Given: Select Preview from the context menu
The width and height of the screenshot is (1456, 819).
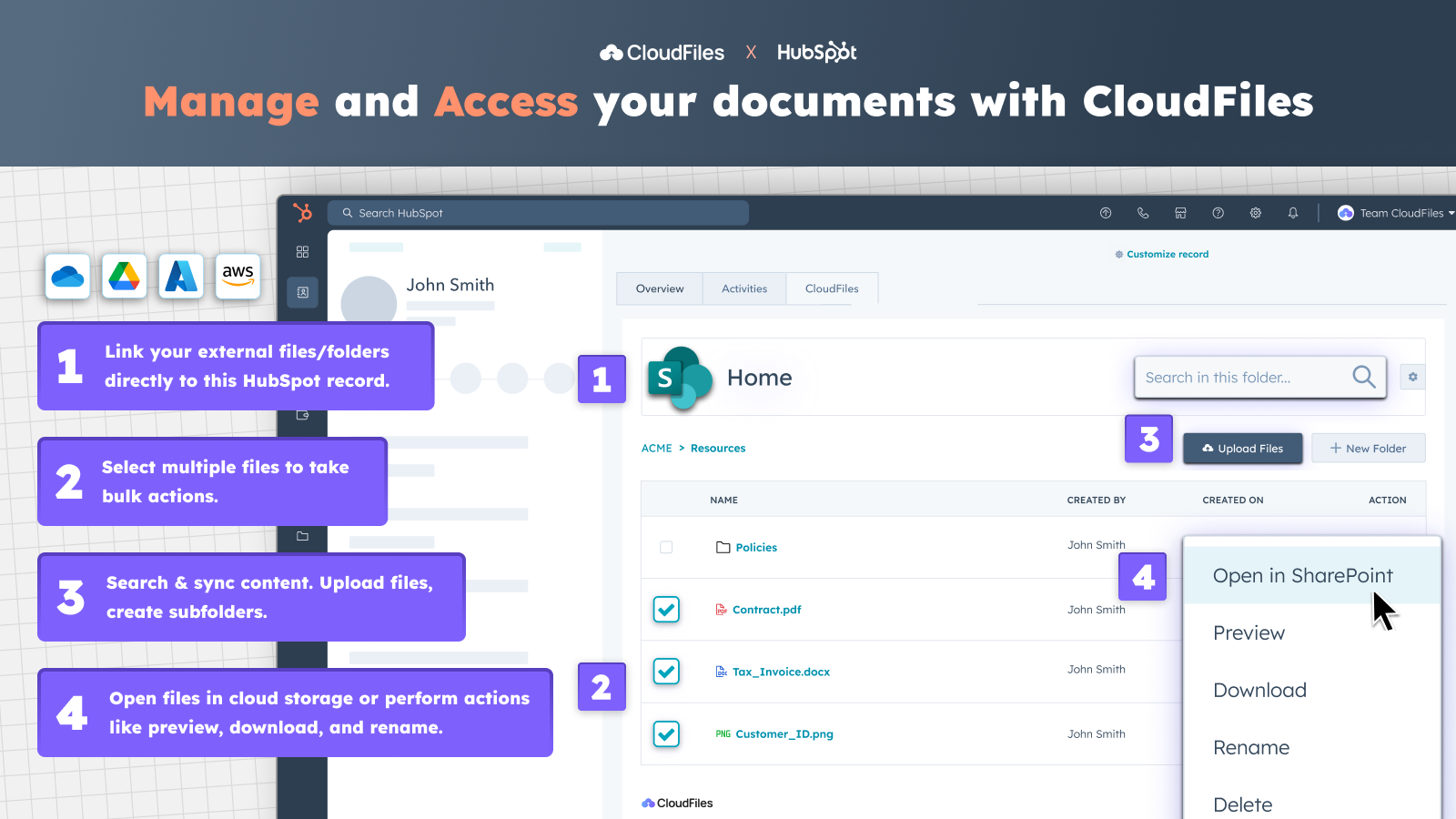Looking at the screenshot, I should (x=1249, y=632).
